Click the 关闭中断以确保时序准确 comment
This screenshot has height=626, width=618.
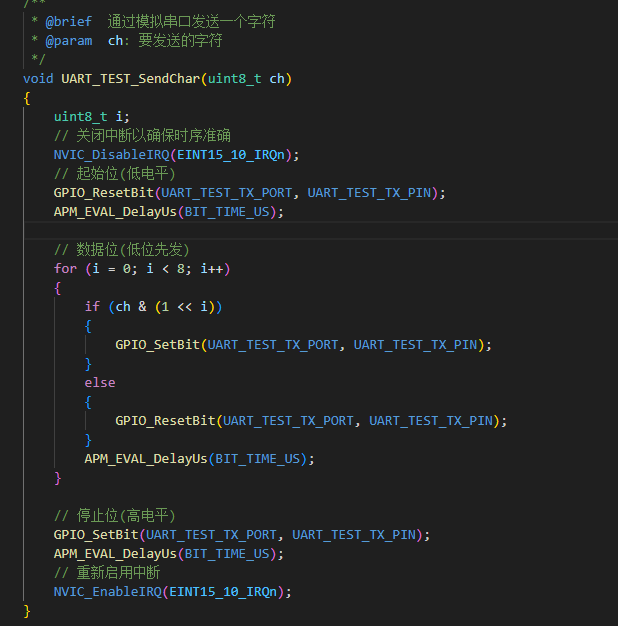142,136
